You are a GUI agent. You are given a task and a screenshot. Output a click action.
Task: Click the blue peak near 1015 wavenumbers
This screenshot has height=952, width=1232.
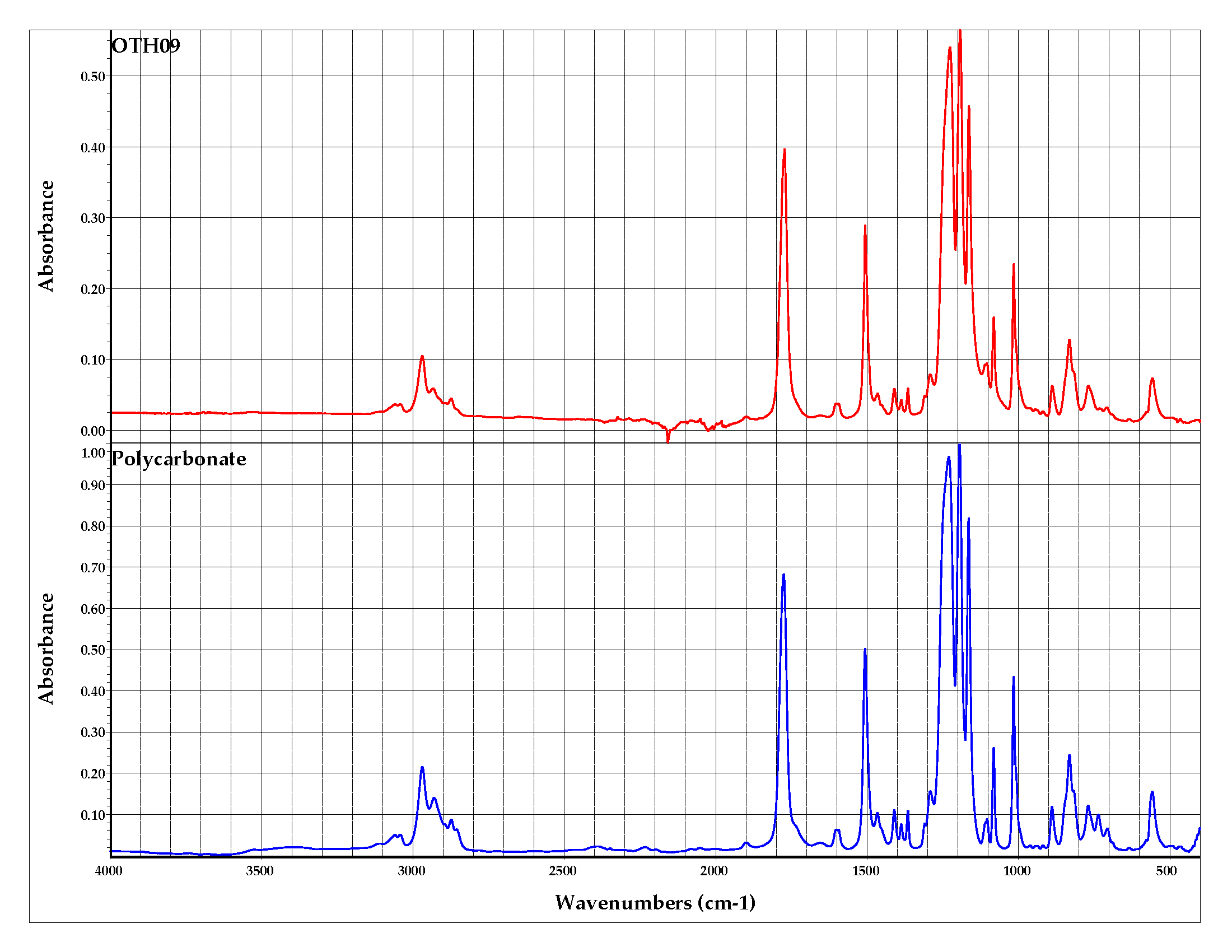tap(1014, 678)
